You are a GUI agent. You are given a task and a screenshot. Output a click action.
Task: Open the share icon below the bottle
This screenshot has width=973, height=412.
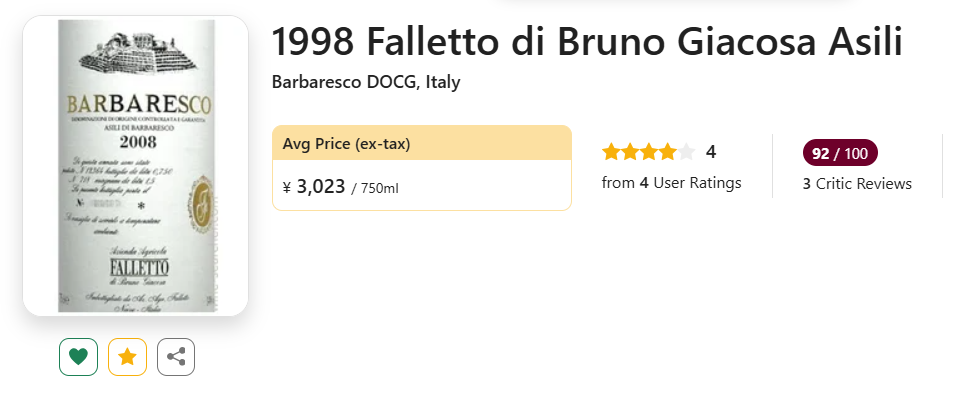[x=176, y=357]
